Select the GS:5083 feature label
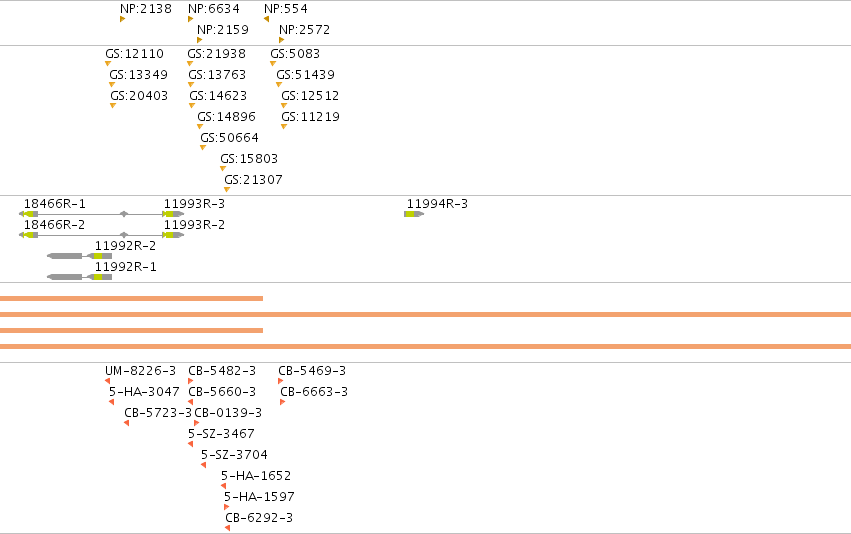Screen dimensions: 851x534 (295, 54)
